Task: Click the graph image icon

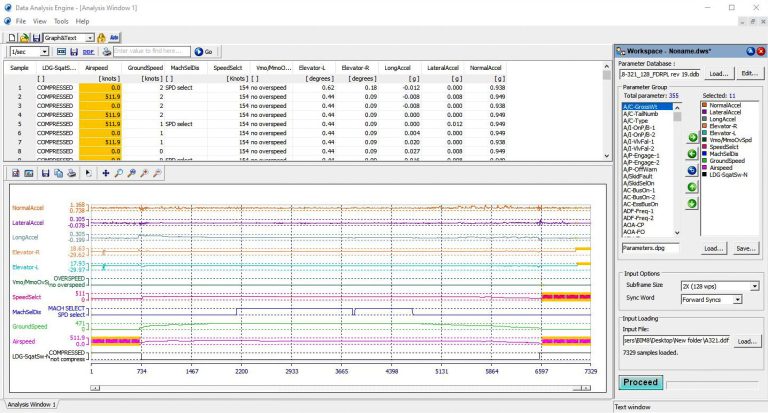Action: pos(29,173)
